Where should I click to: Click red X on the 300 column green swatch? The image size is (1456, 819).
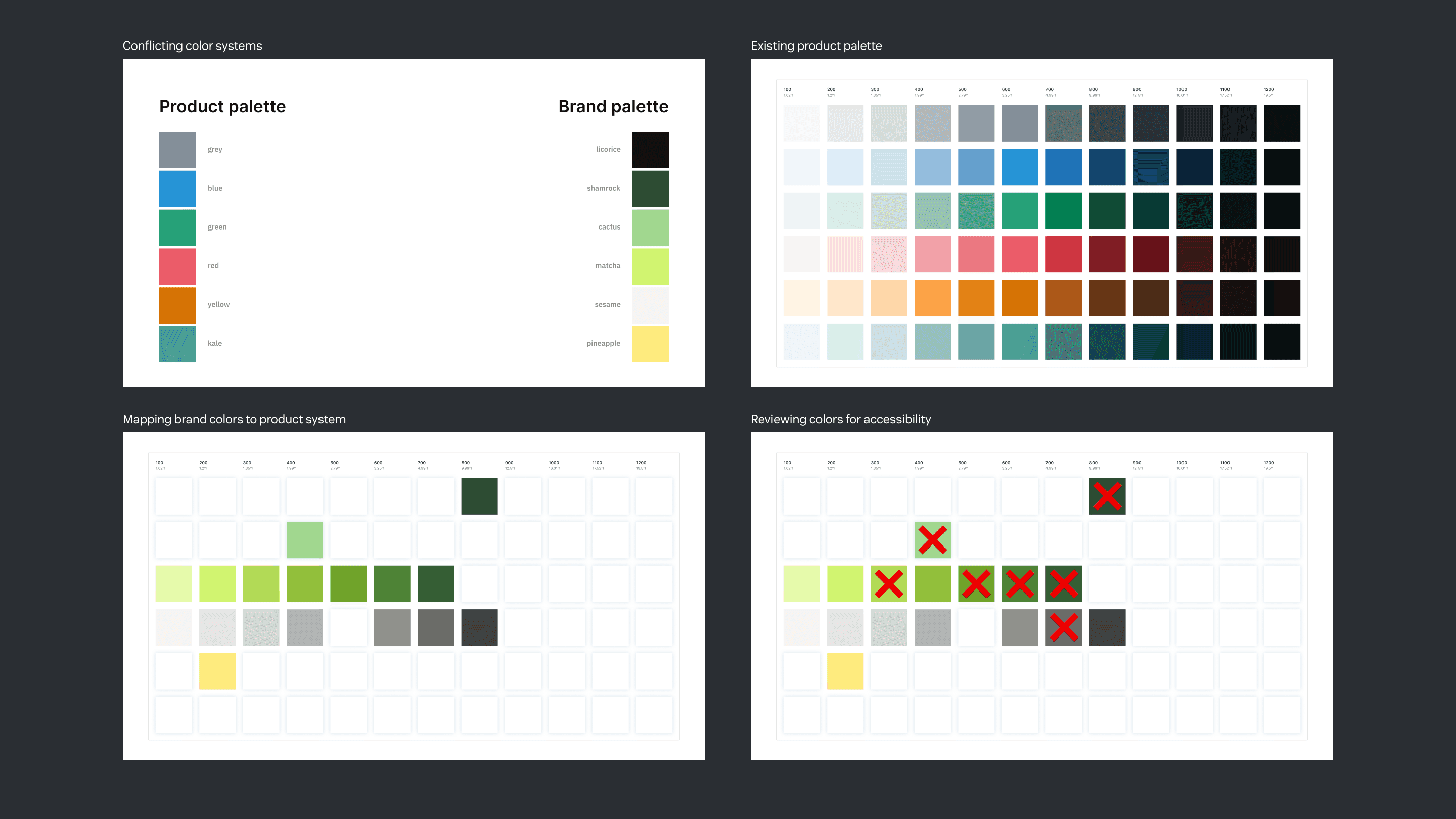(x=889, y=583)
